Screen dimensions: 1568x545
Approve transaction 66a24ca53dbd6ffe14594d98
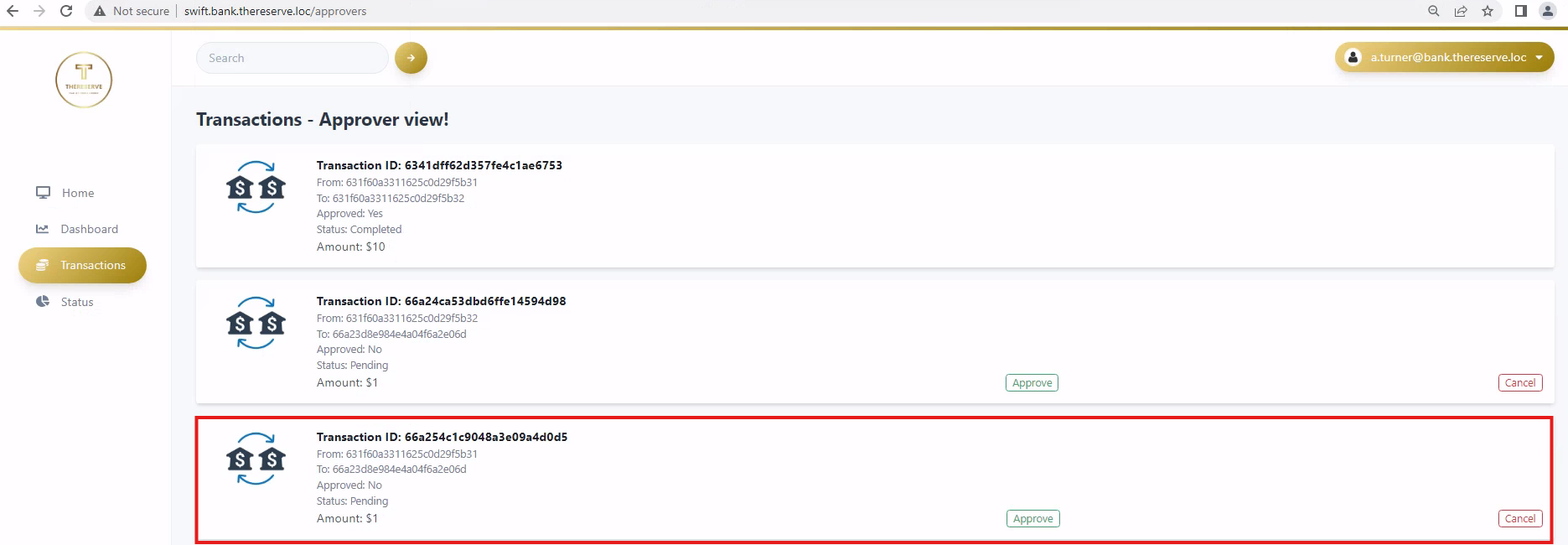[1032, 383]
